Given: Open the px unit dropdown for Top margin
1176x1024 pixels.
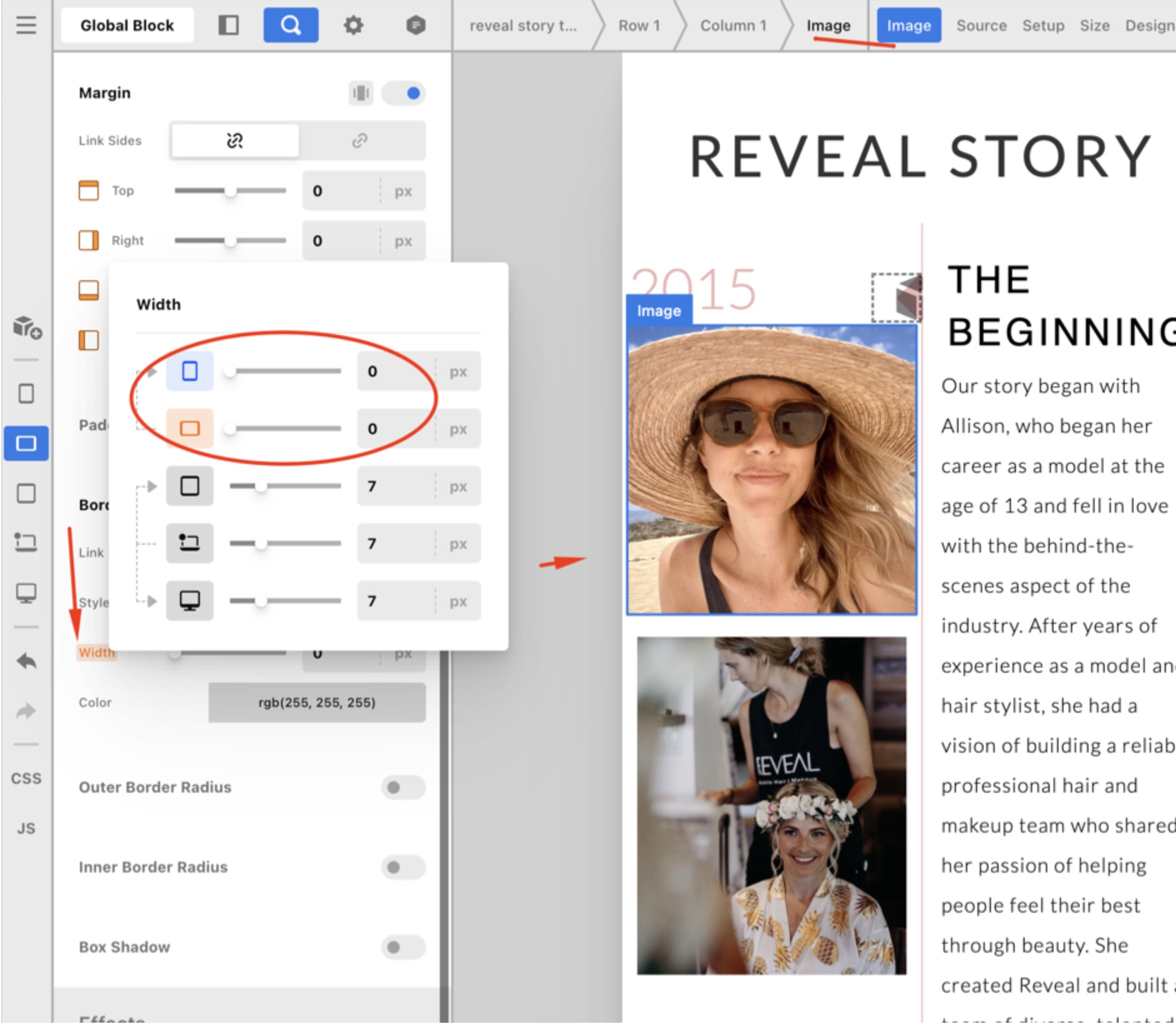Looking at the screenshot, I should click(x=403, y=191).
